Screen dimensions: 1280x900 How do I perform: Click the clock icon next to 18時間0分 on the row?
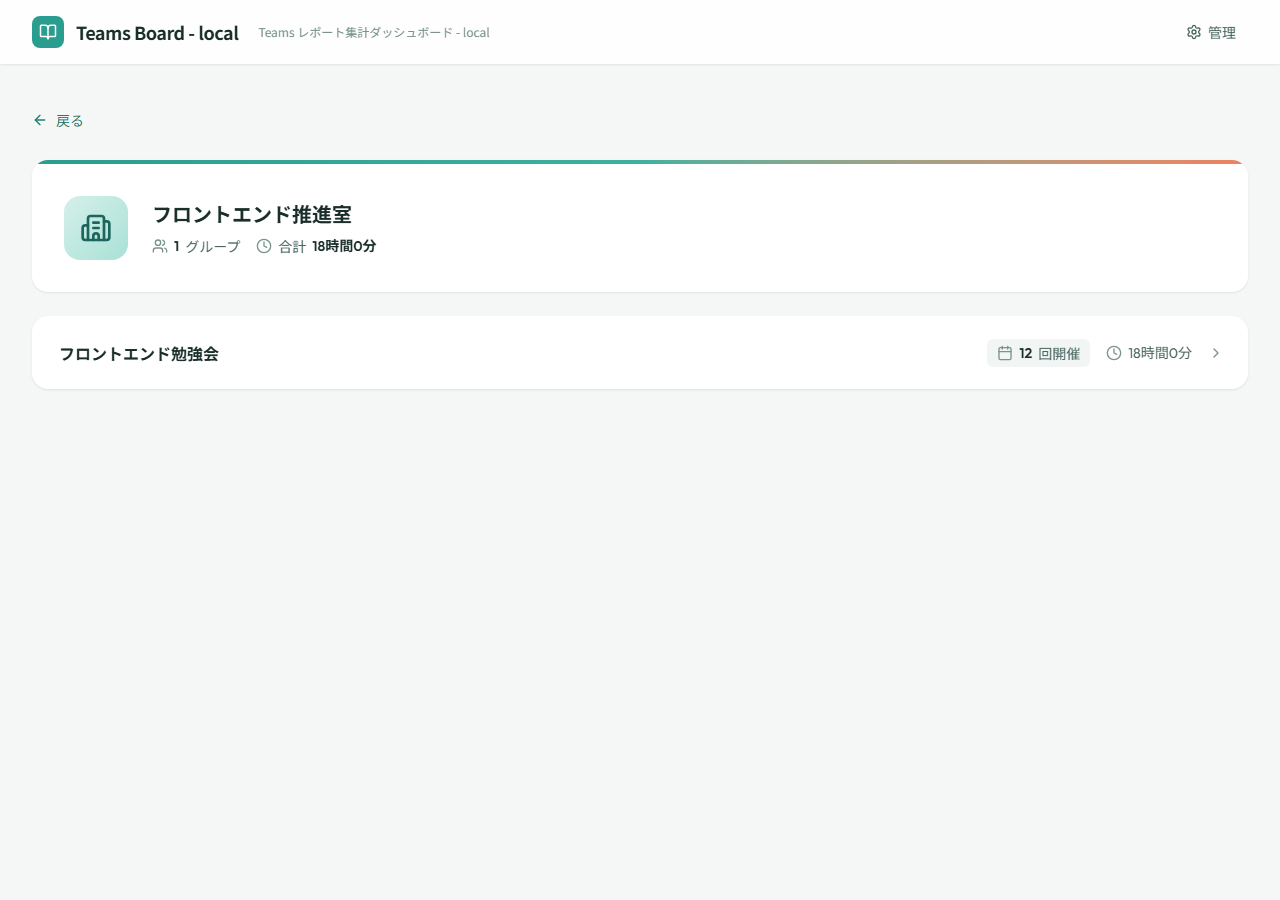[1113, 352]
